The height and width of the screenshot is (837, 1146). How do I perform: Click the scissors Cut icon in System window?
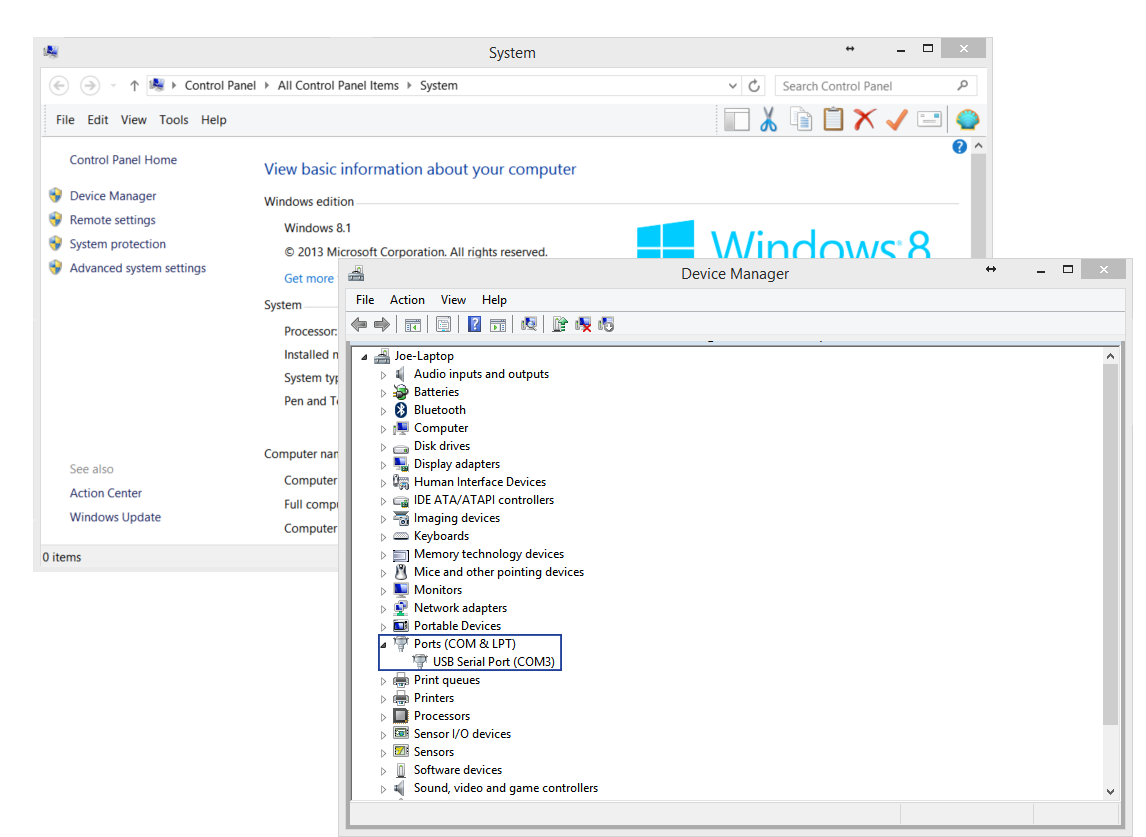768,119
